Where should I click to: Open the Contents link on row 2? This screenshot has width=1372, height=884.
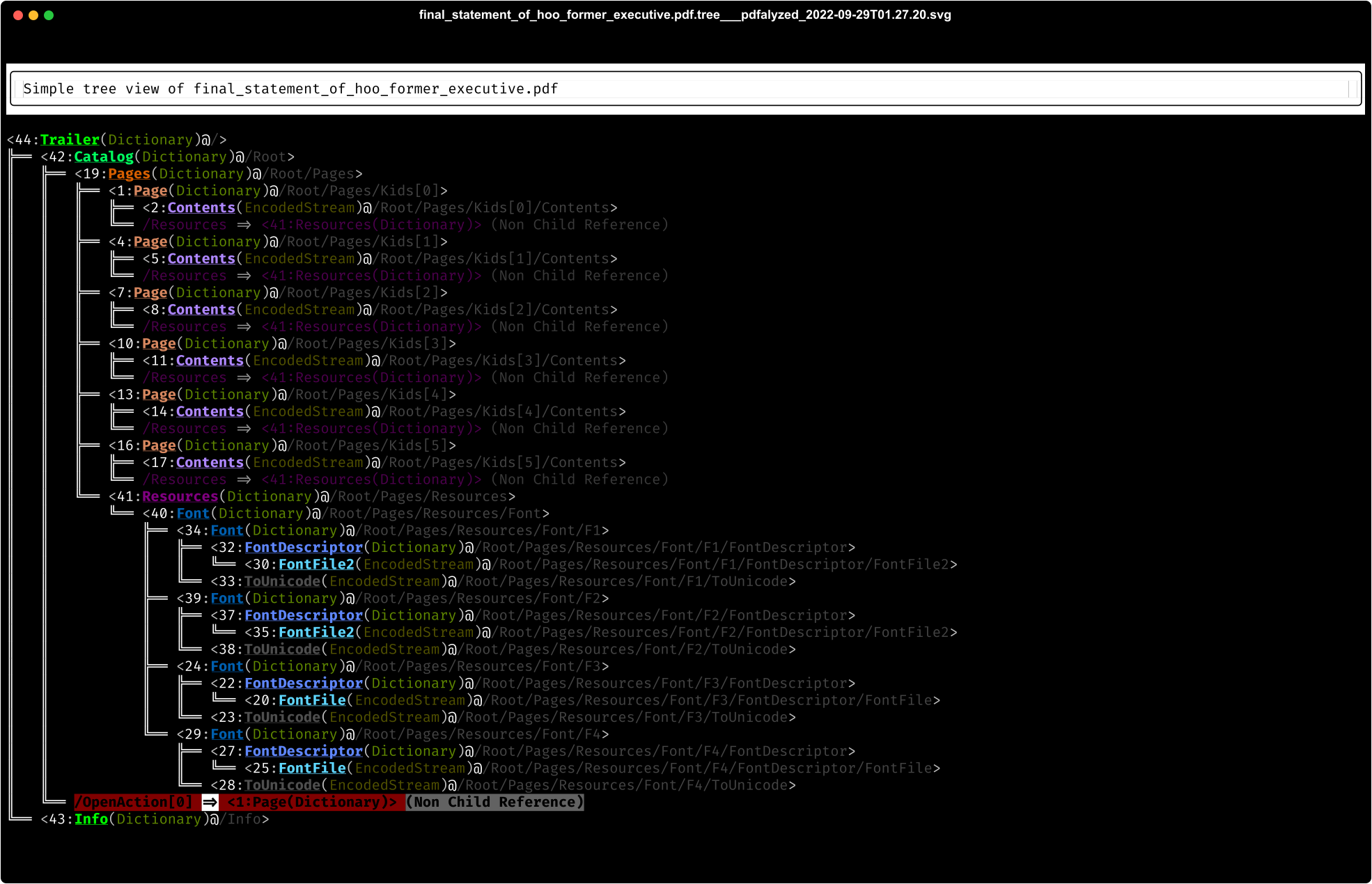[201, 207]
